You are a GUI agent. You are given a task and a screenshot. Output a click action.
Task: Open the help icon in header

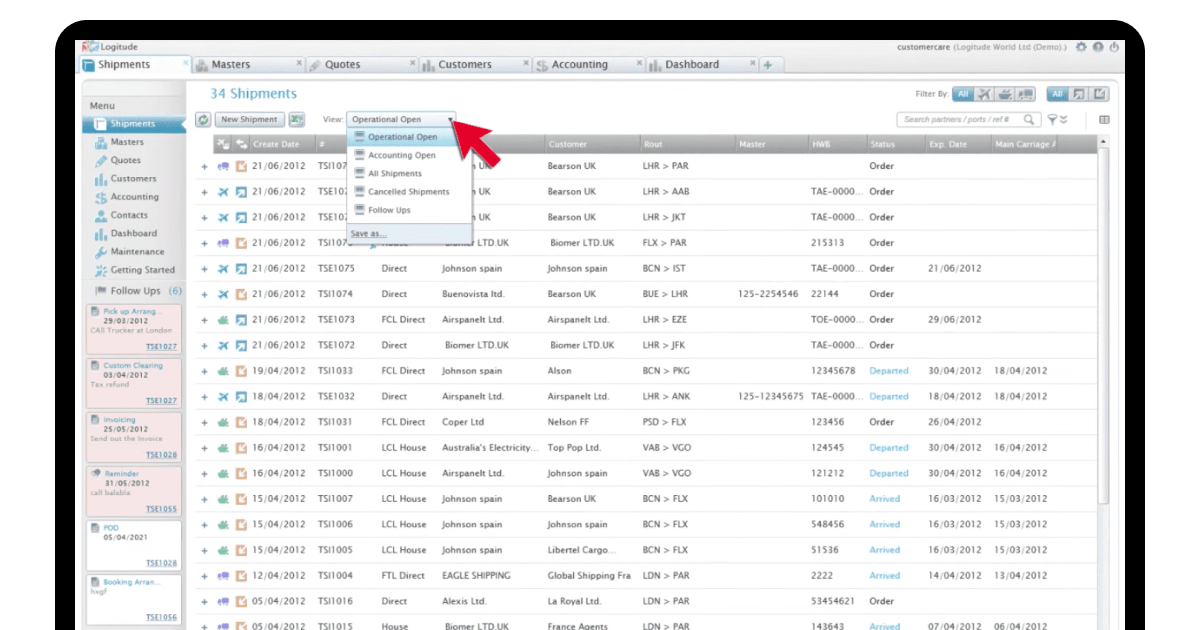pos(1098,47)
